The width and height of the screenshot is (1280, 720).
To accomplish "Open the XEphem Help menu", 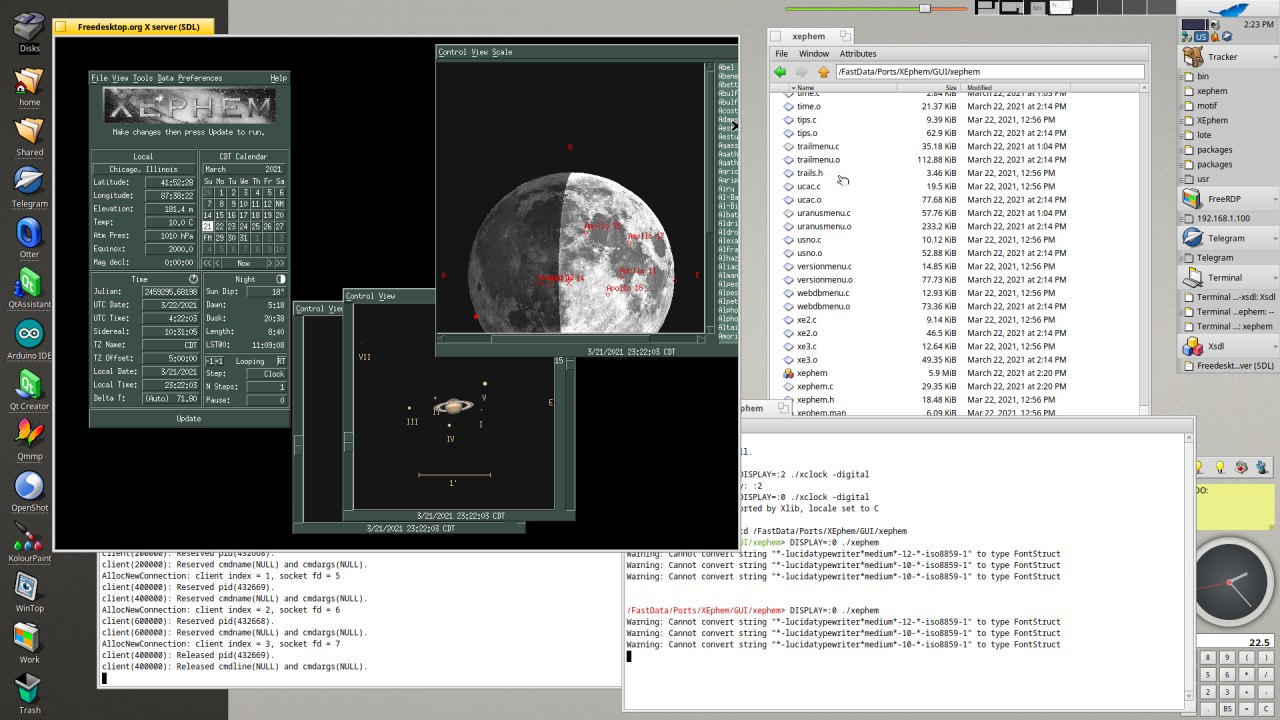I will point(278,78).
